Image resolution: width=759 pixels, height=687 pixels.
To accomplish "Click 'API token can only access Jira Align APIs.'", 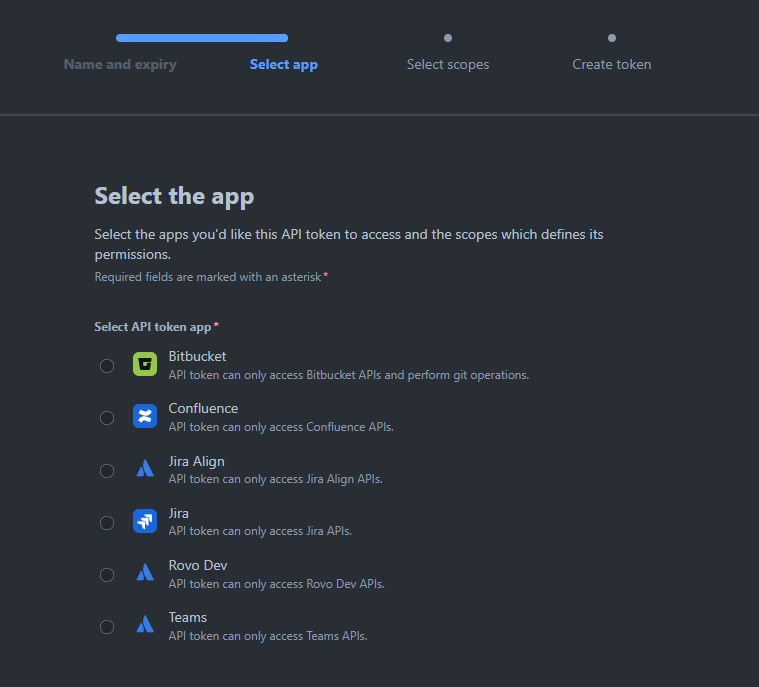I will 275,479.
